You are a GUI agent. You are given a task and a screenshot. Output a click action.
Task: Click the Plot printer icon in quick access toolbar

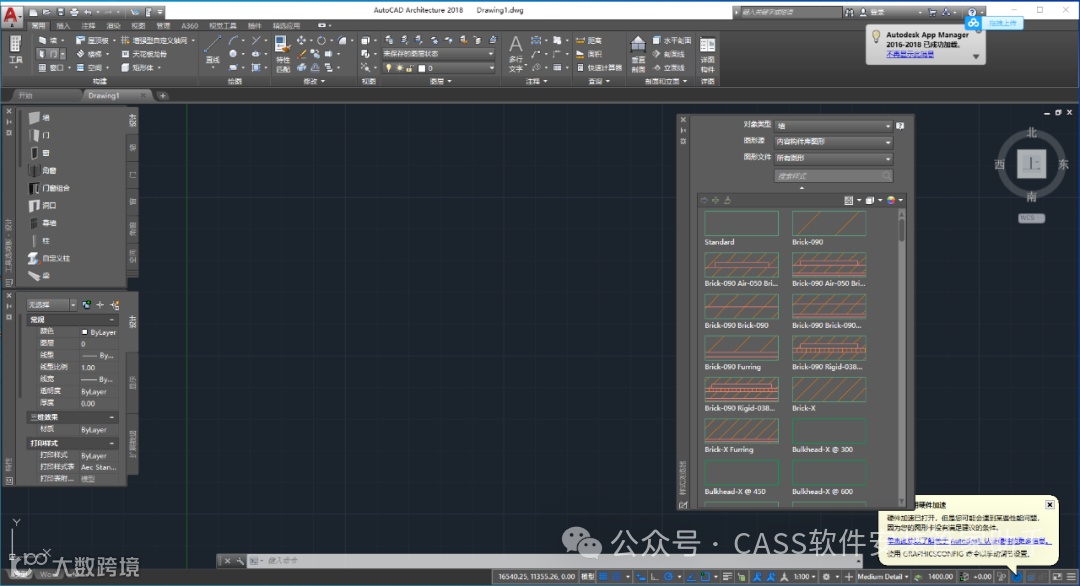(x=74, y=12)
